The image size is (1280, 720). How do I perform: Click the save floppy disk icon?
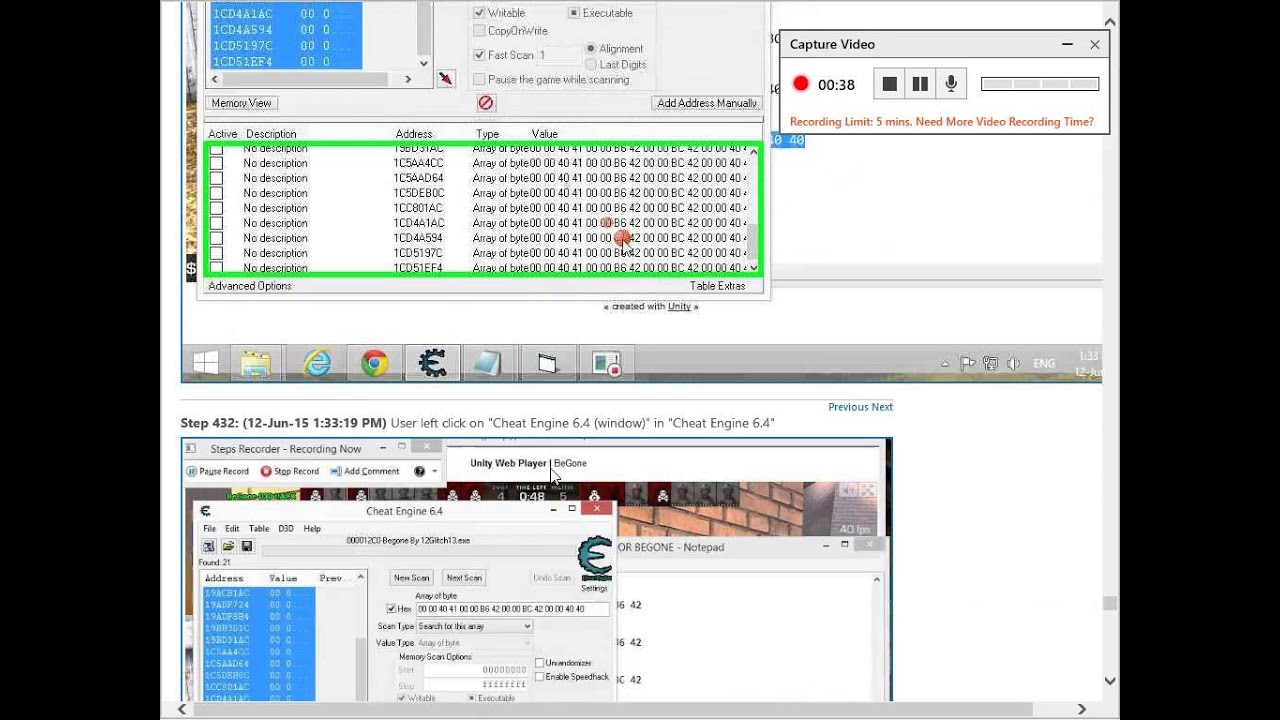[247, 546]
